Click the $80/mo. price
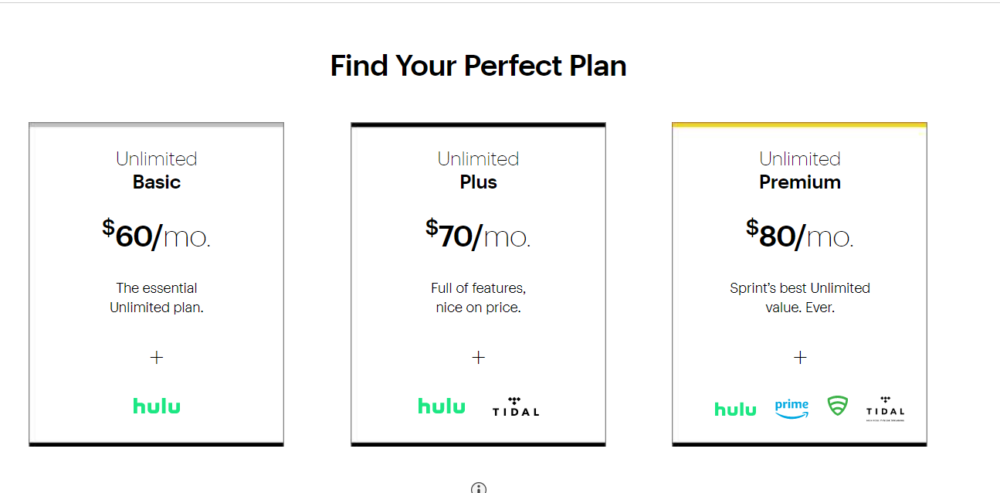 click(800, 235)
